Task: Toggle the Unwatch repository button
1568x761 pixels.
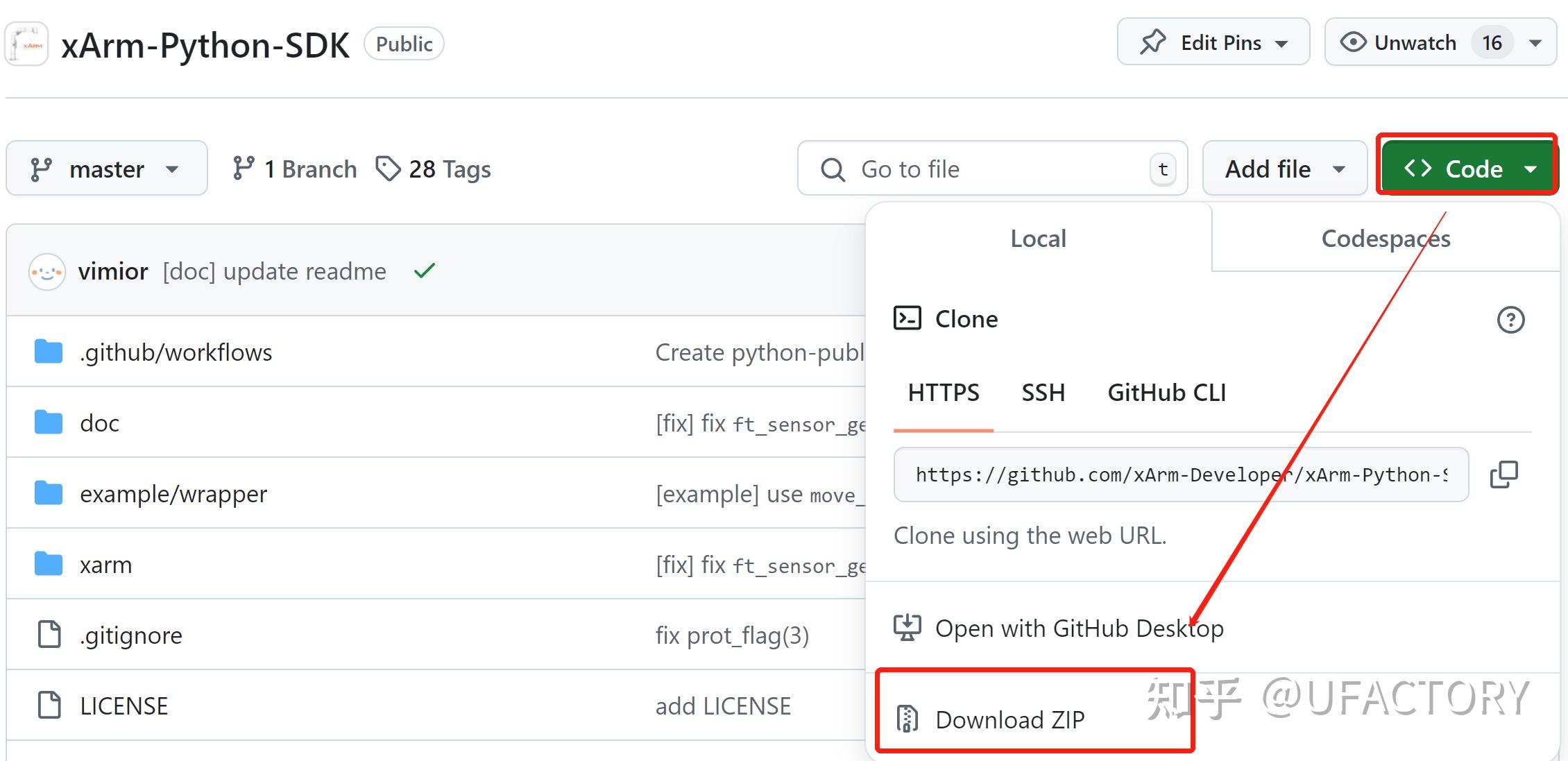Action: 1415,43
